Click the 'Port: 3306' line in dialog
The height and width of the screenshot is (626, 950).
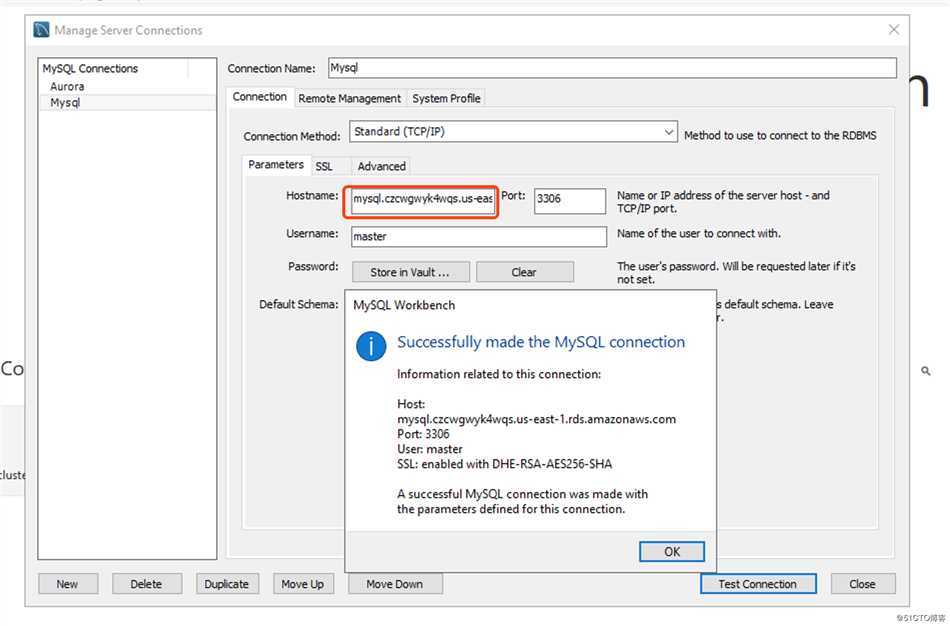(x=423, y=434)
